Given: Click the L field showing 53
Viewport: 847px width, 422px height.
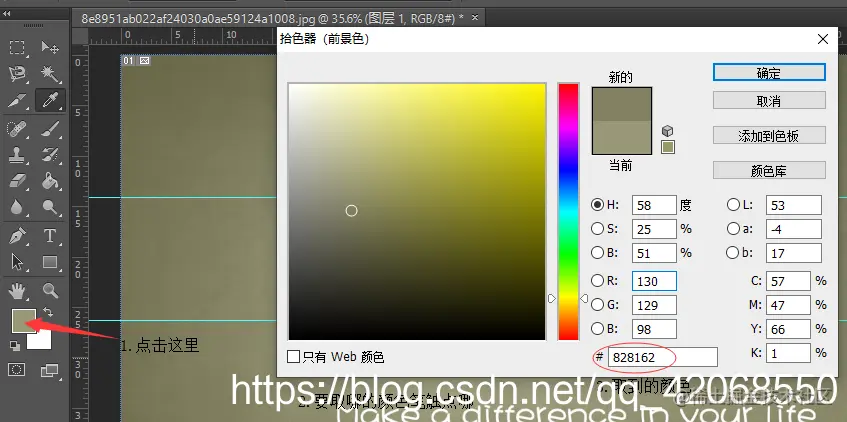Looking at the screenshot, I should (794, 205).
